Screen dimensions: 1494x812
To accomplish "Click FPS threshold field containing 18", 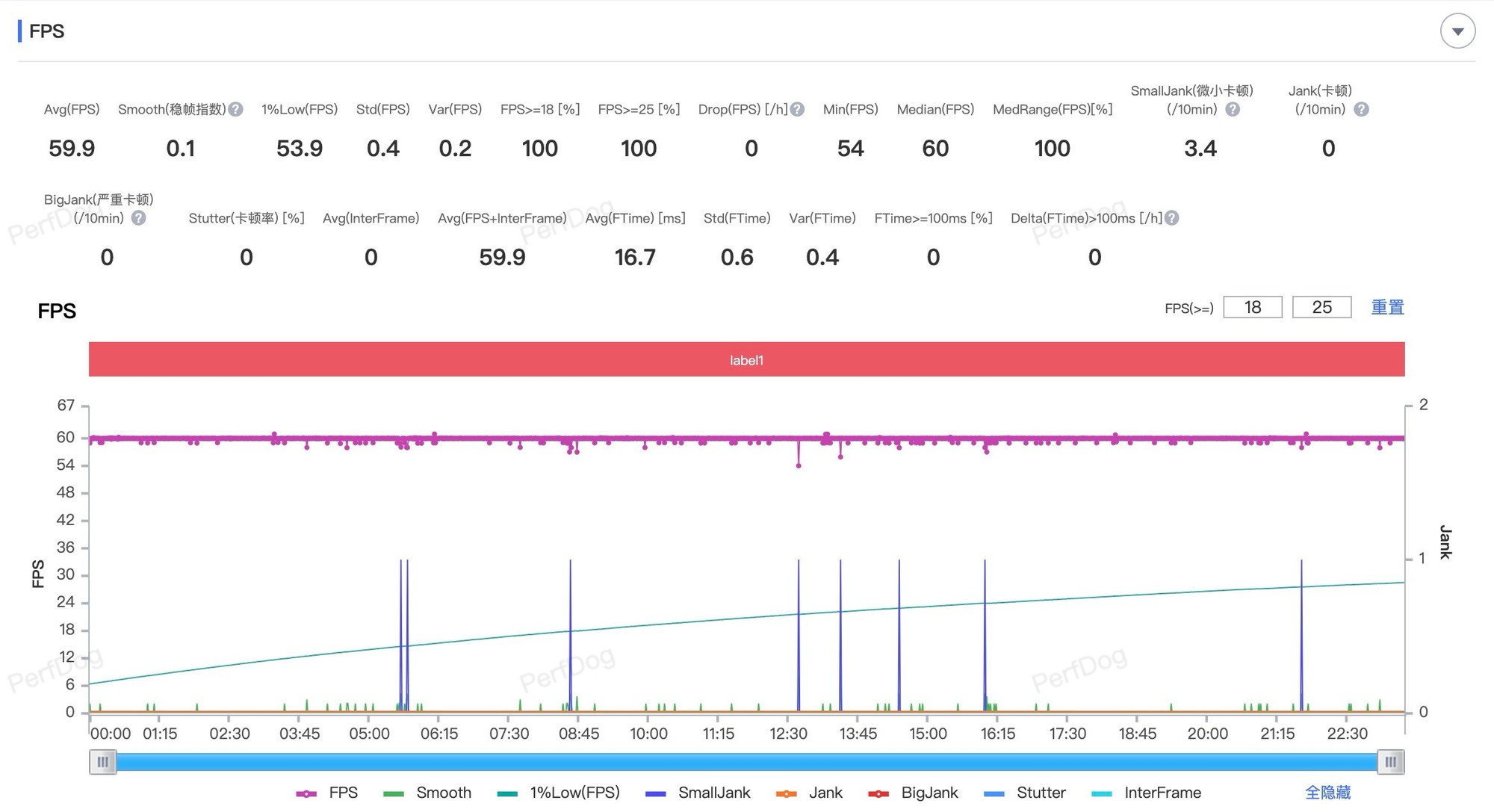I will pos(1253,307).
